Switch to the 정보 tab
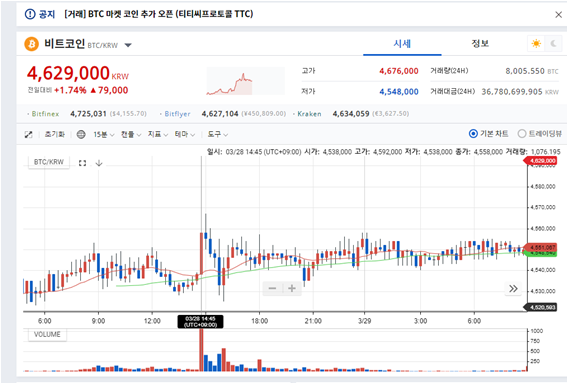This screenshot has width=567, height=383. [x=480, y=44]
